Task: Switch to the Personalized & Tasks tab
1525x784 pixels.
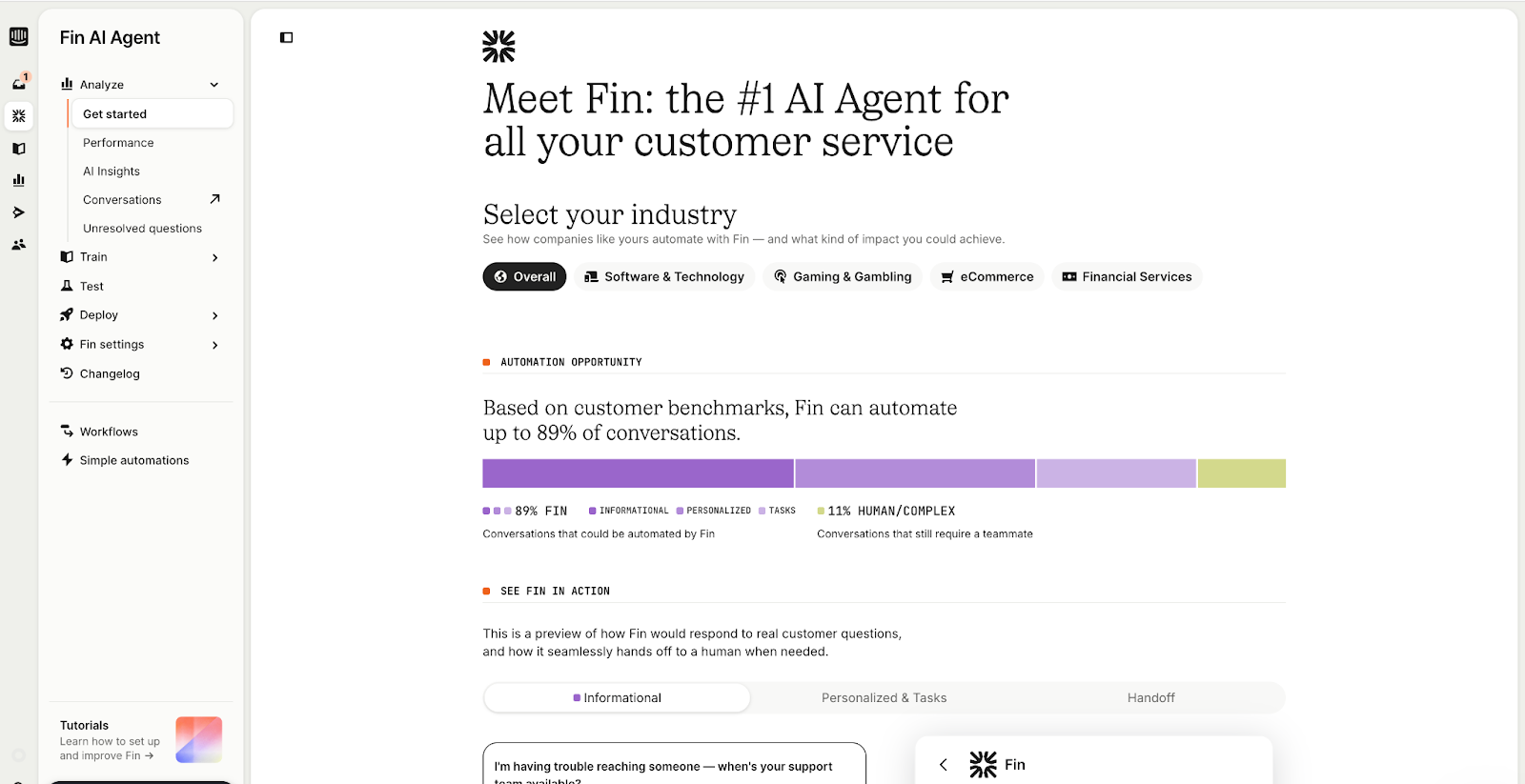Action: click(x=884, y=697)
